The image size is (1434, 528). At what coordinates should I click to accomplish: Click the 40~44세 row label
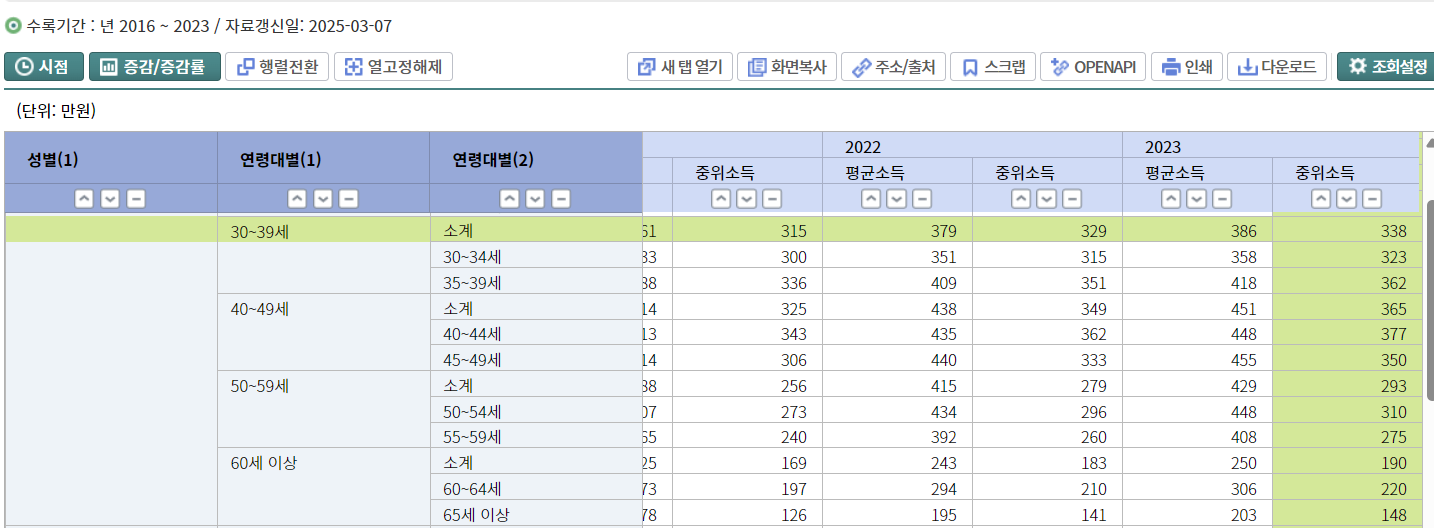click(x=472, y=334)
